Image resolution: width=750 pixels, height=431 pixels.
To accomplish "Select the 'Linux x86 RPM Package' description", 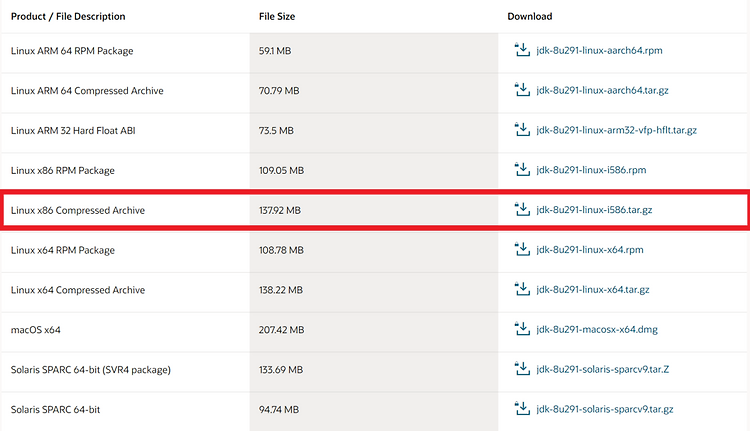I will 63,171.
